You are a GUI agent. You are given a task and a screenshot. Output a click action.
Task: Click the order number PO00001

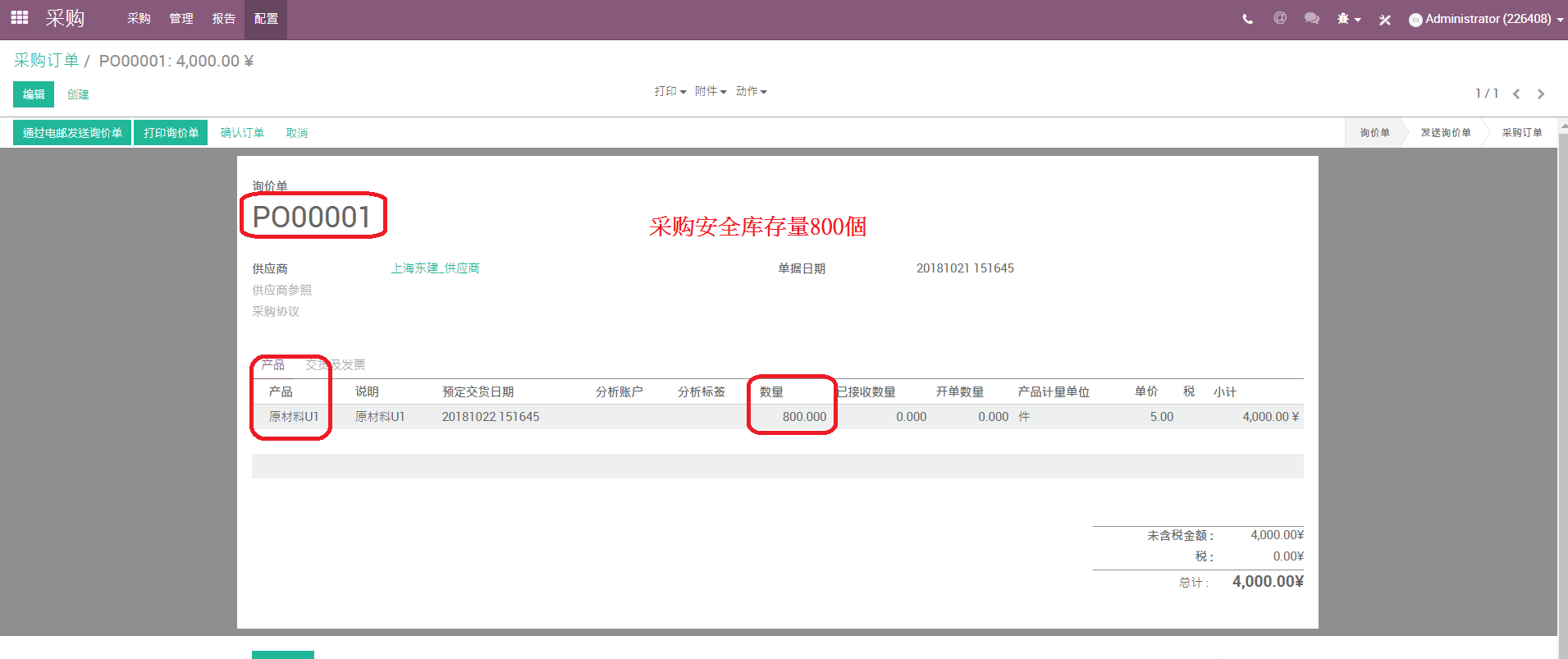pyautogui.click(x=312, y=217)
